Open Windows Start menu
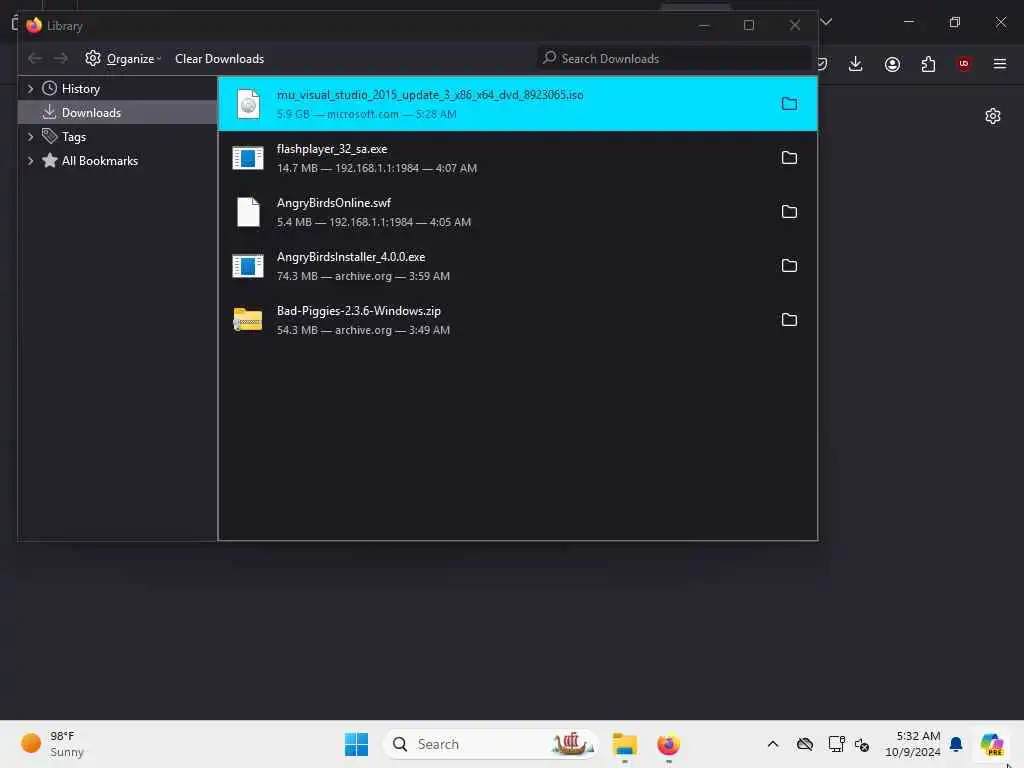The width and height of the screenshot is (1024, 768). click(x=357, y=744)
